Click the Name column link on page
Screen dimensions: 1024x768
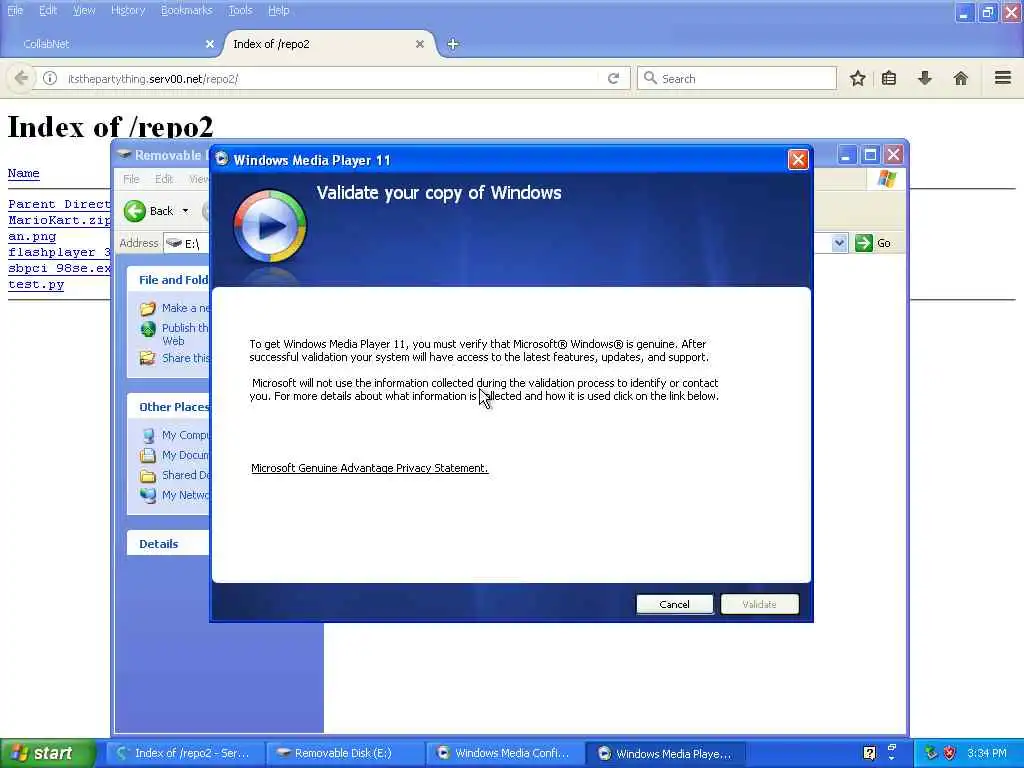tap(24, 173)
